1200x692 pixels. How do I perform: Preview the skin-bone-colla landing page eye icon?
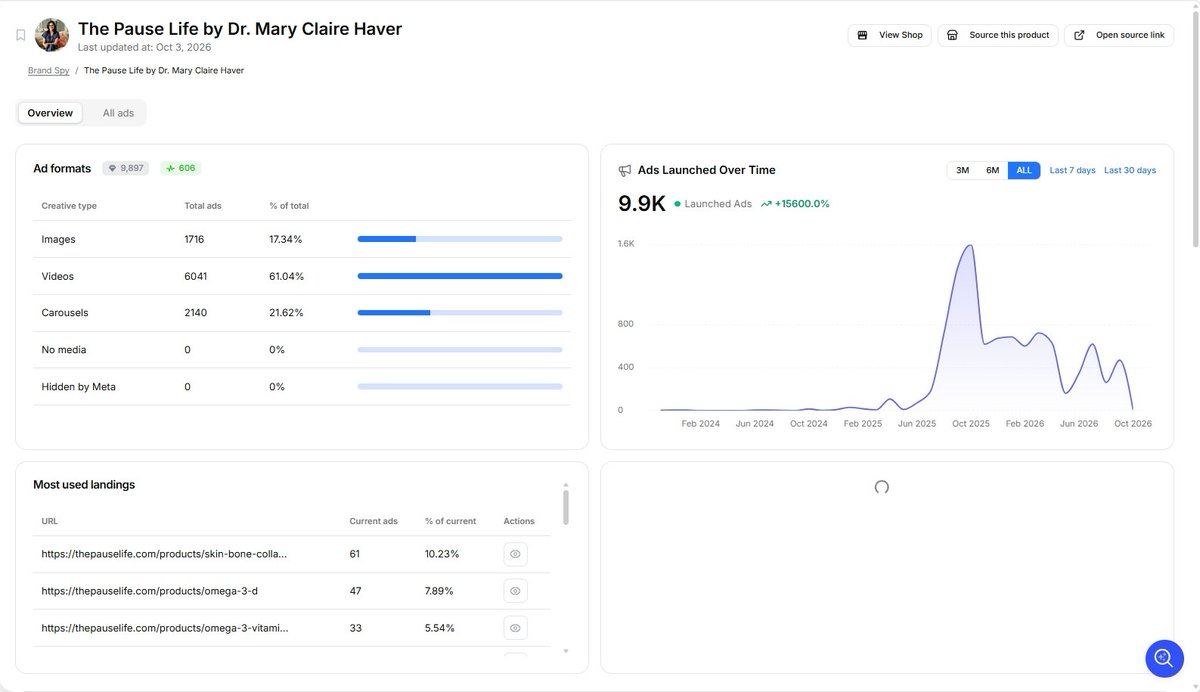tap(515, 554)
